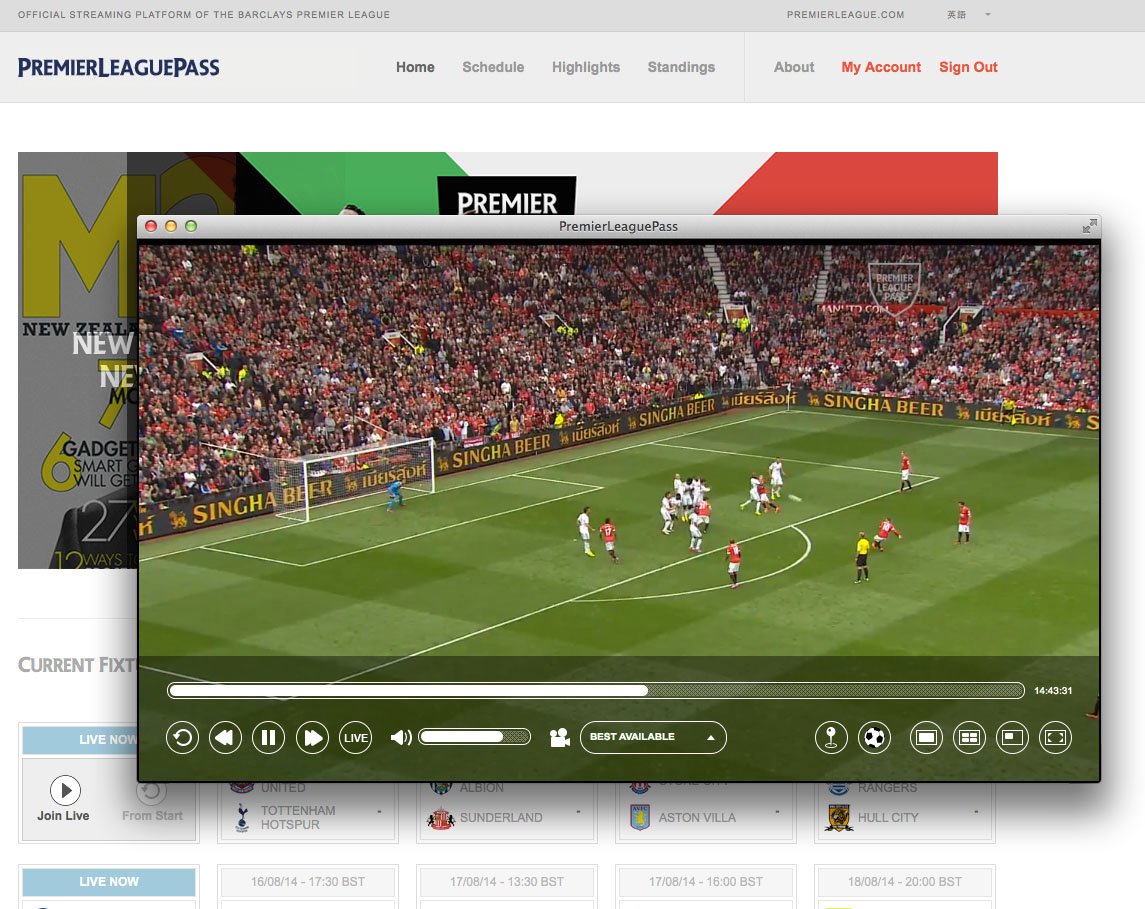Select picture-in-picture layout icon

tap(1012, 737)
